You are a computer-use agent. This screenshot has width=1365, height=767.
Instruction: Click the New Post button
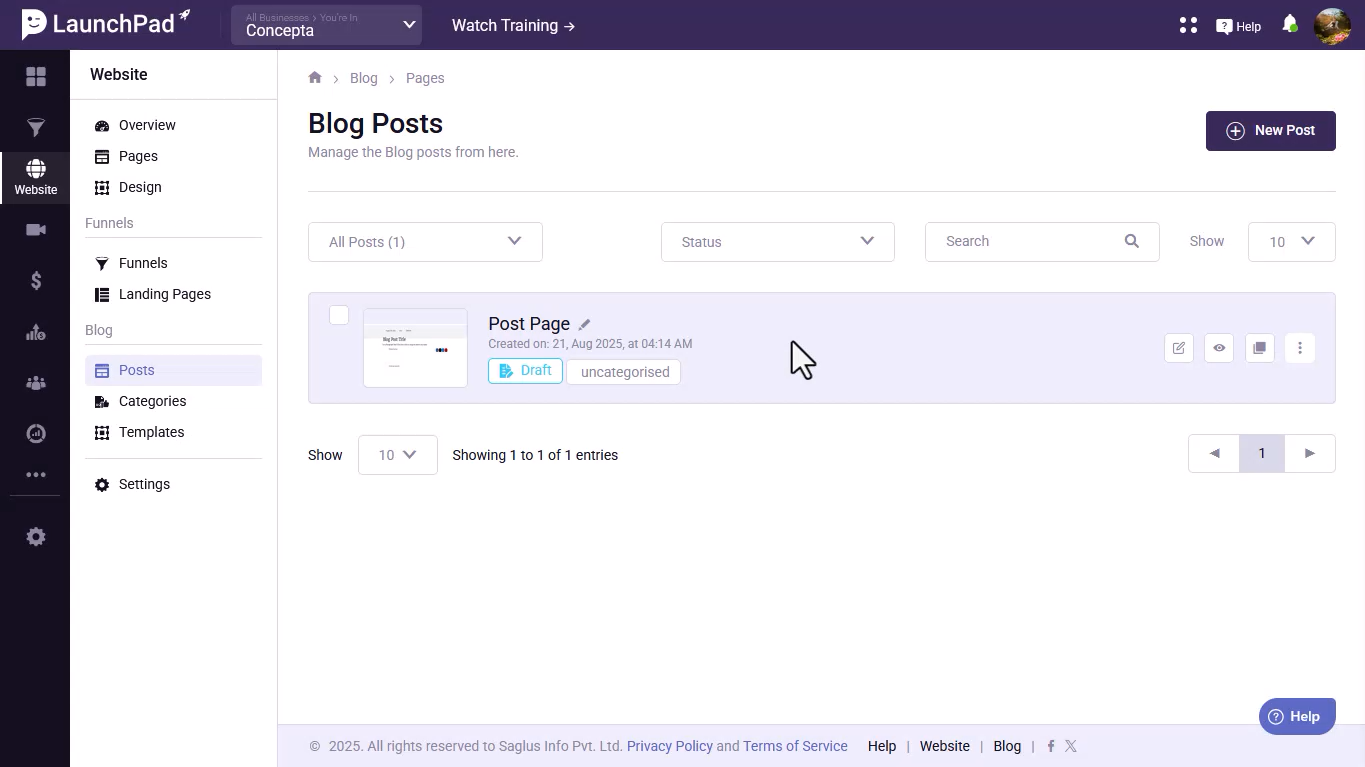point(1270,131)
